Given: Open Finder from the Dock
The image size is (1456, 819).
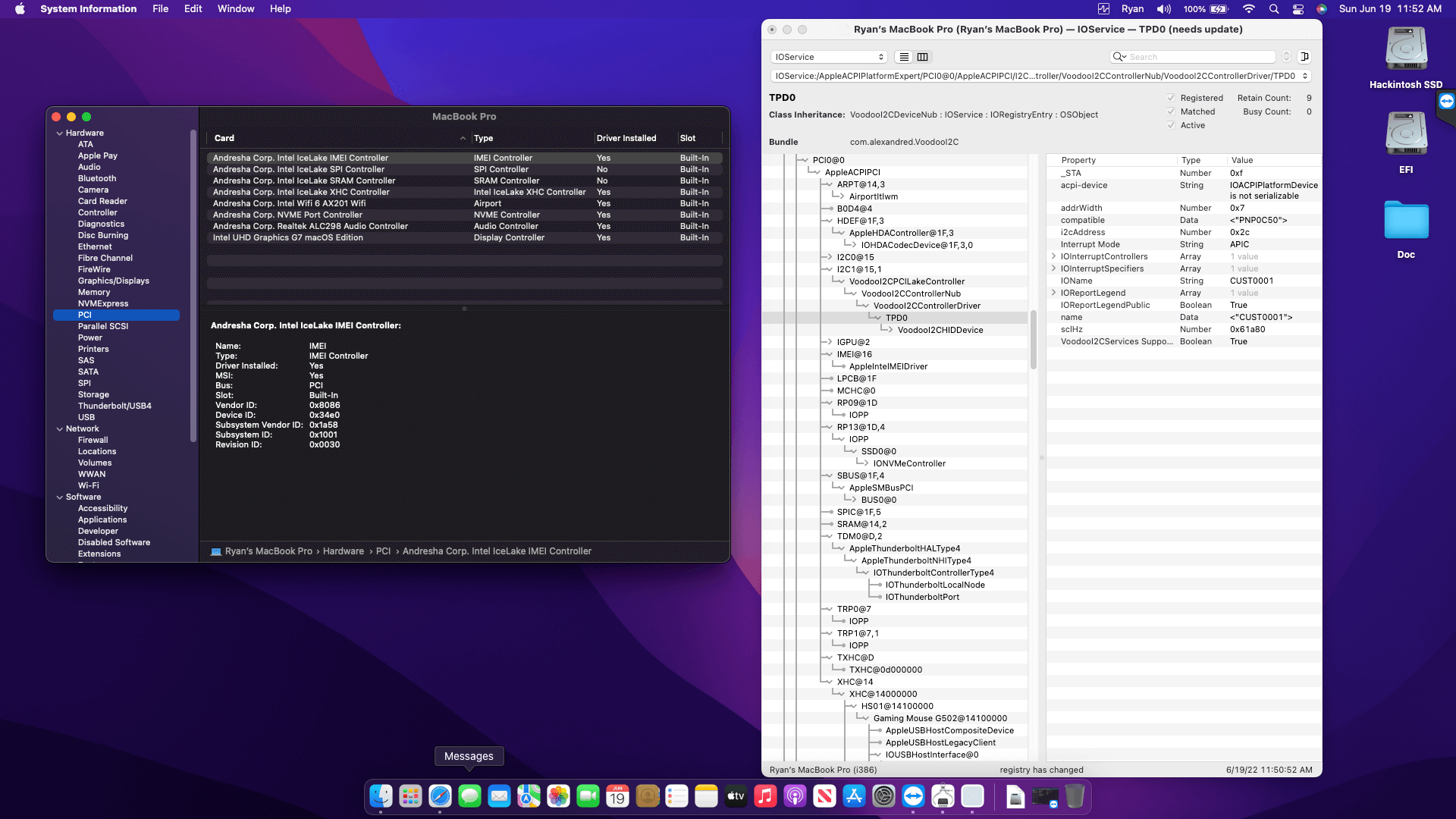Looking at the screenshot, I should (381, 796).
